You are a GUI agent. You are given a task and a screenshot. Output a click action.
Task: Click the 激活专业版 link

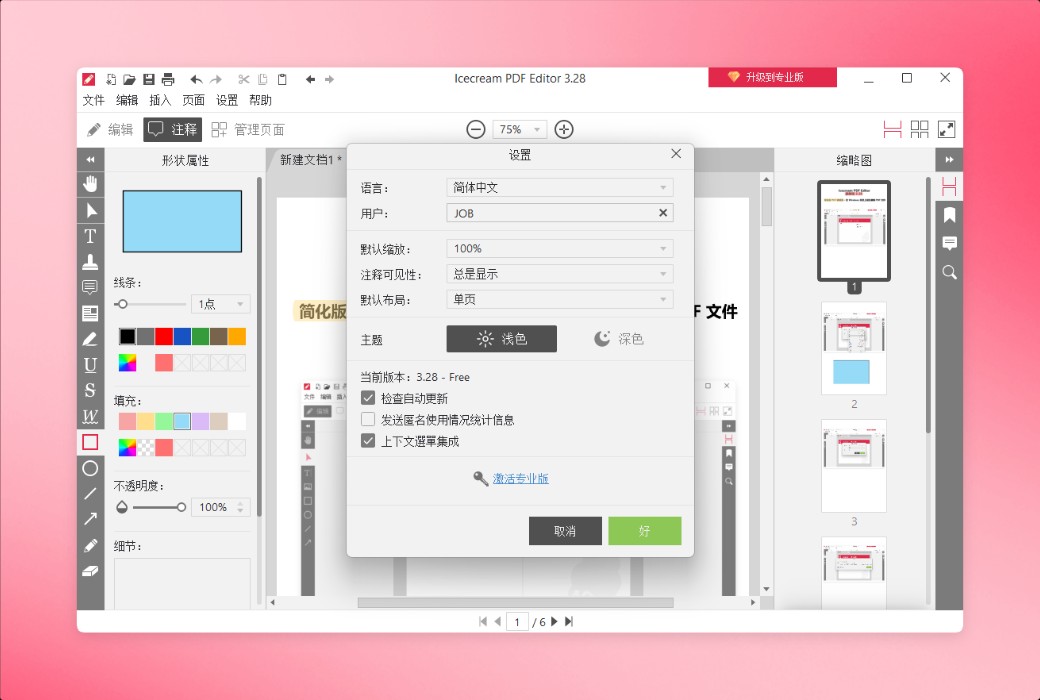(x=520, y=478)
